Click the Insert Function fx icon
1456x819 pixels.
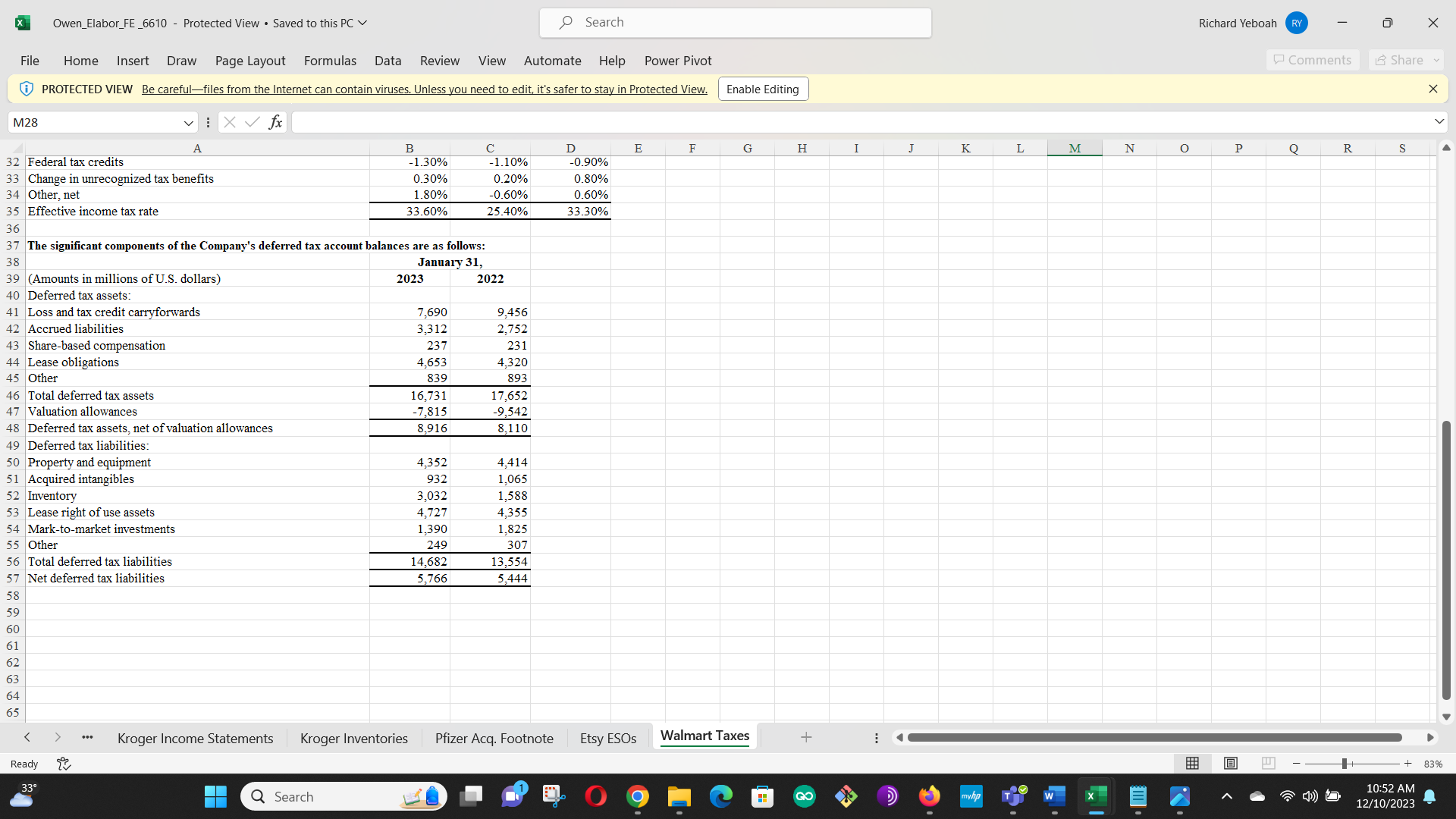point(275,121)
